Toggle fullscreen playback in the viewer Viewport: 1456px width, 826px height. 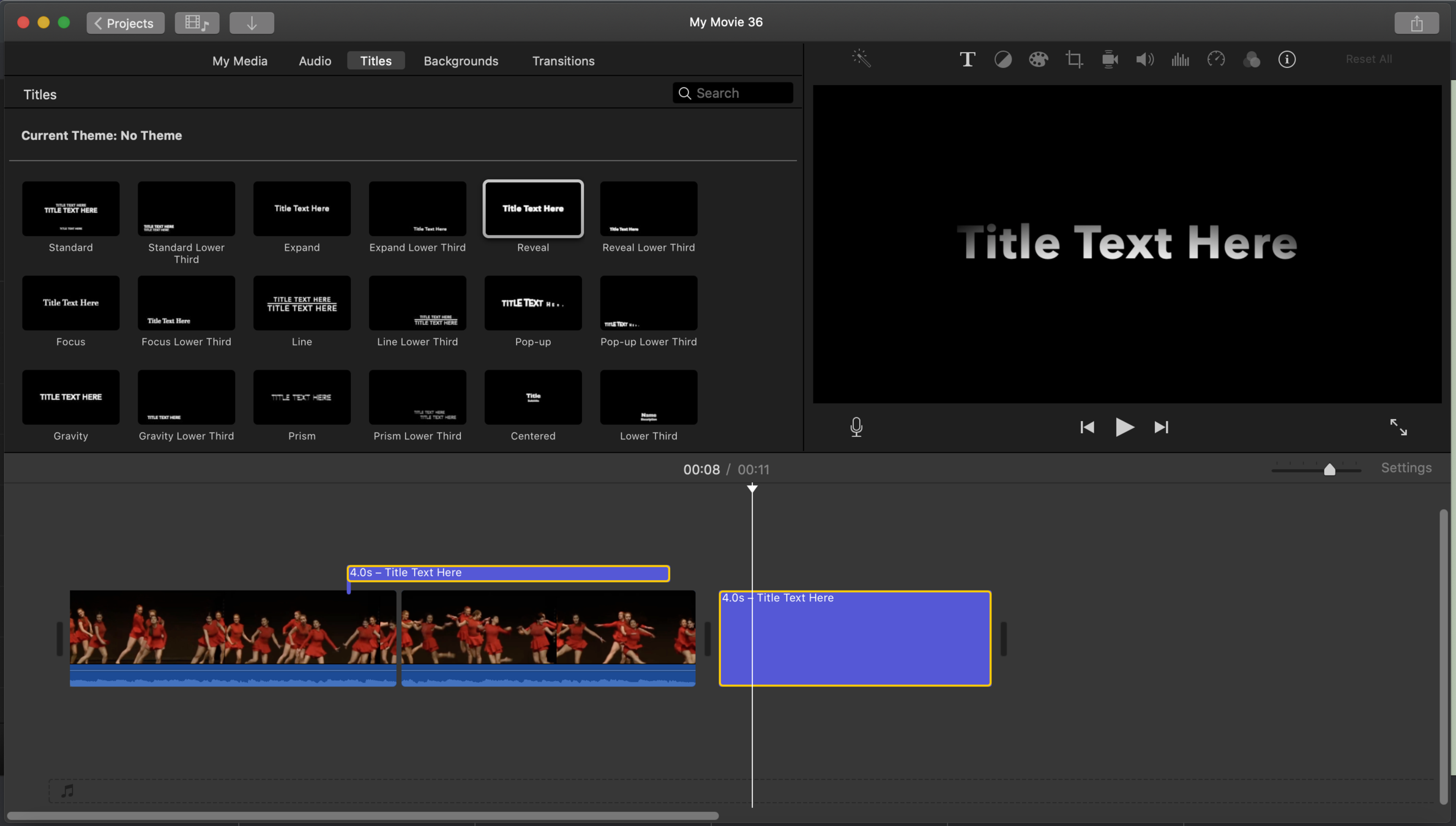[x=1398, y=426]
